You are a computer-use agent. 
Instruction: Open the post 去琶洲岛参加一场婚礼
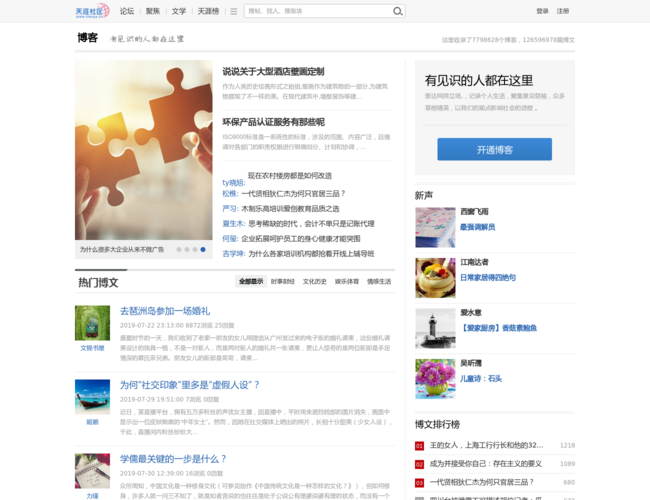(x=165, y=311)
